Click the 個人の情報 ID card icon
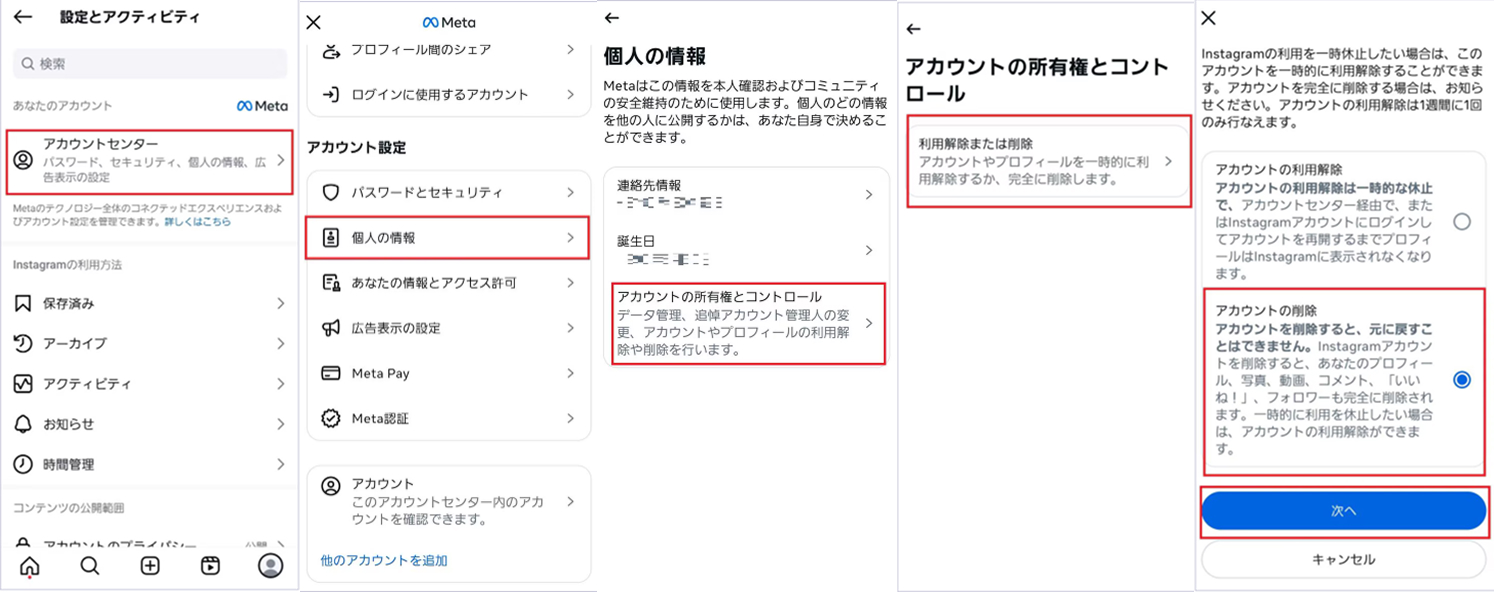The image size is (1494, 592). (x=330, y=238)
